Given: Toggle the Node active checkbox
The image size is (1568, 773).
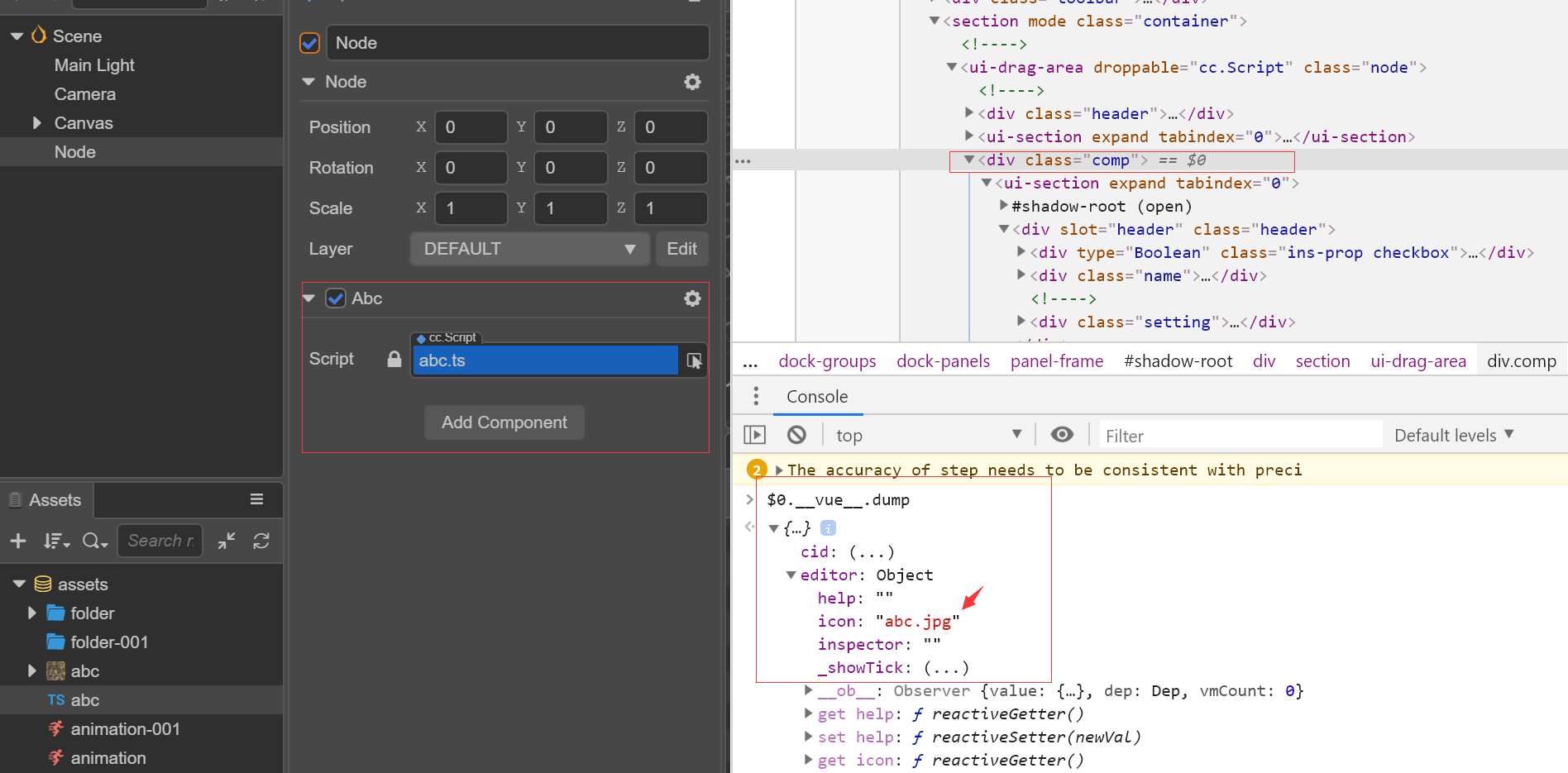Looking at the screenshot, I should point(310,43).
